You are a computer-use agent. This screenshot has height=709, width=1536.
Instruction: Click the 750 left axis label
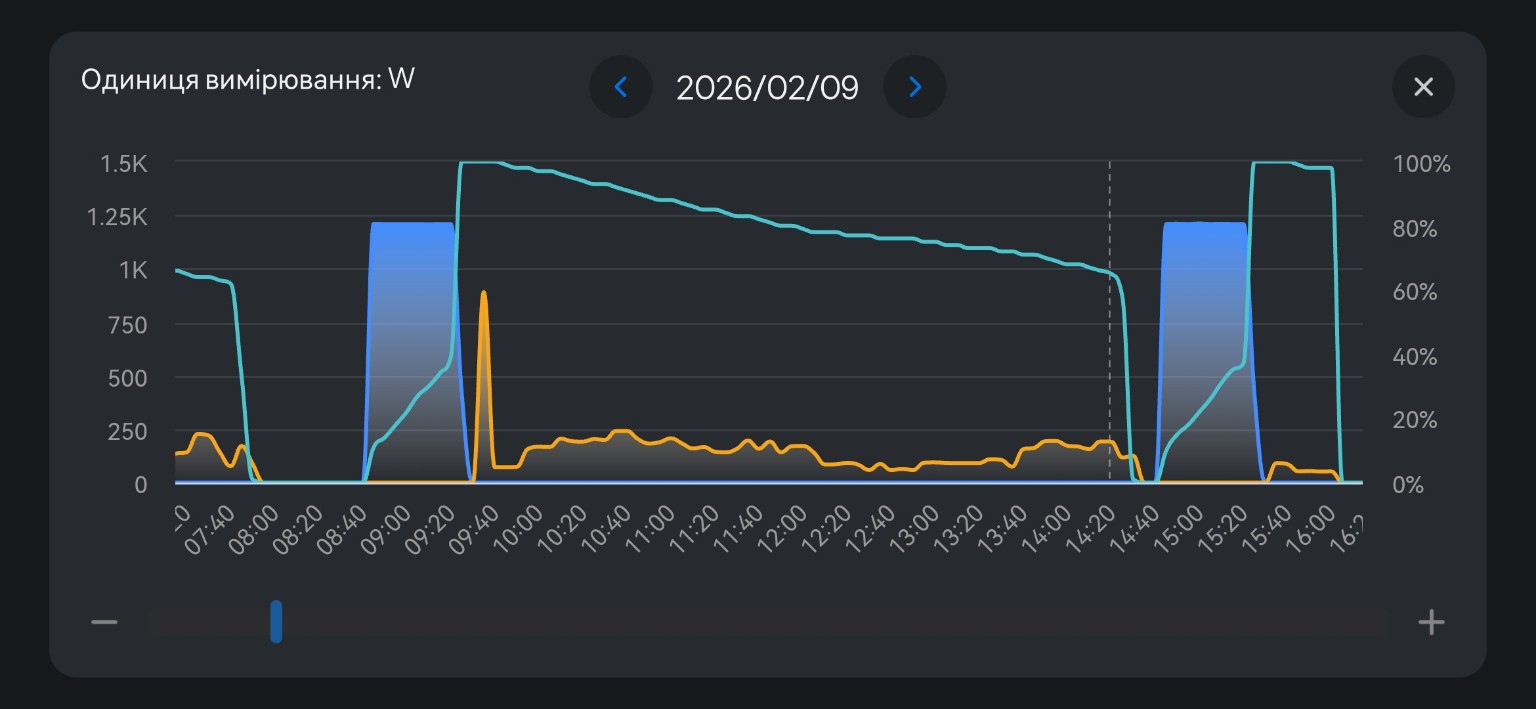click(126, 325)
